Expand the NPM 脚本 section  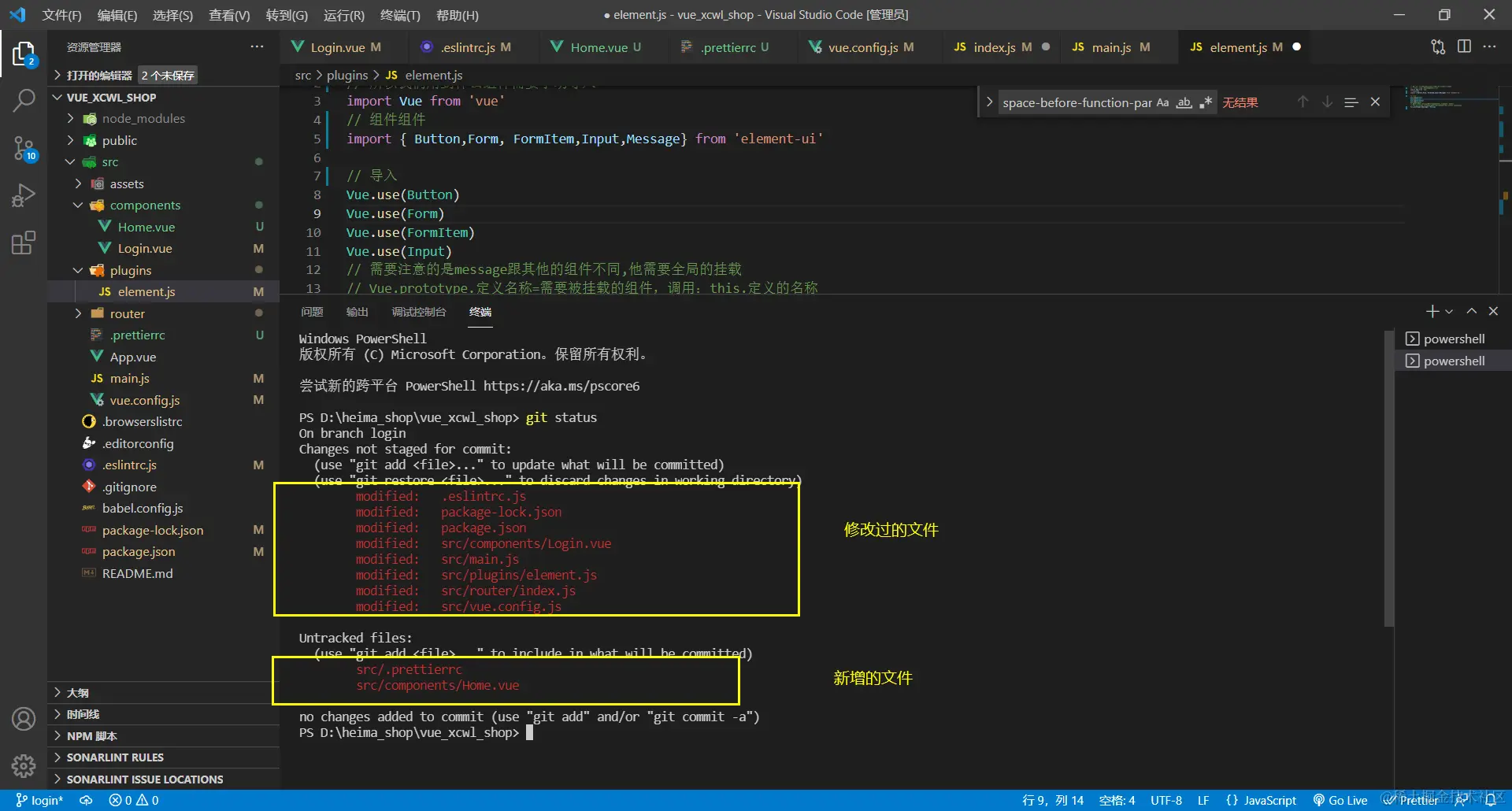163,736
